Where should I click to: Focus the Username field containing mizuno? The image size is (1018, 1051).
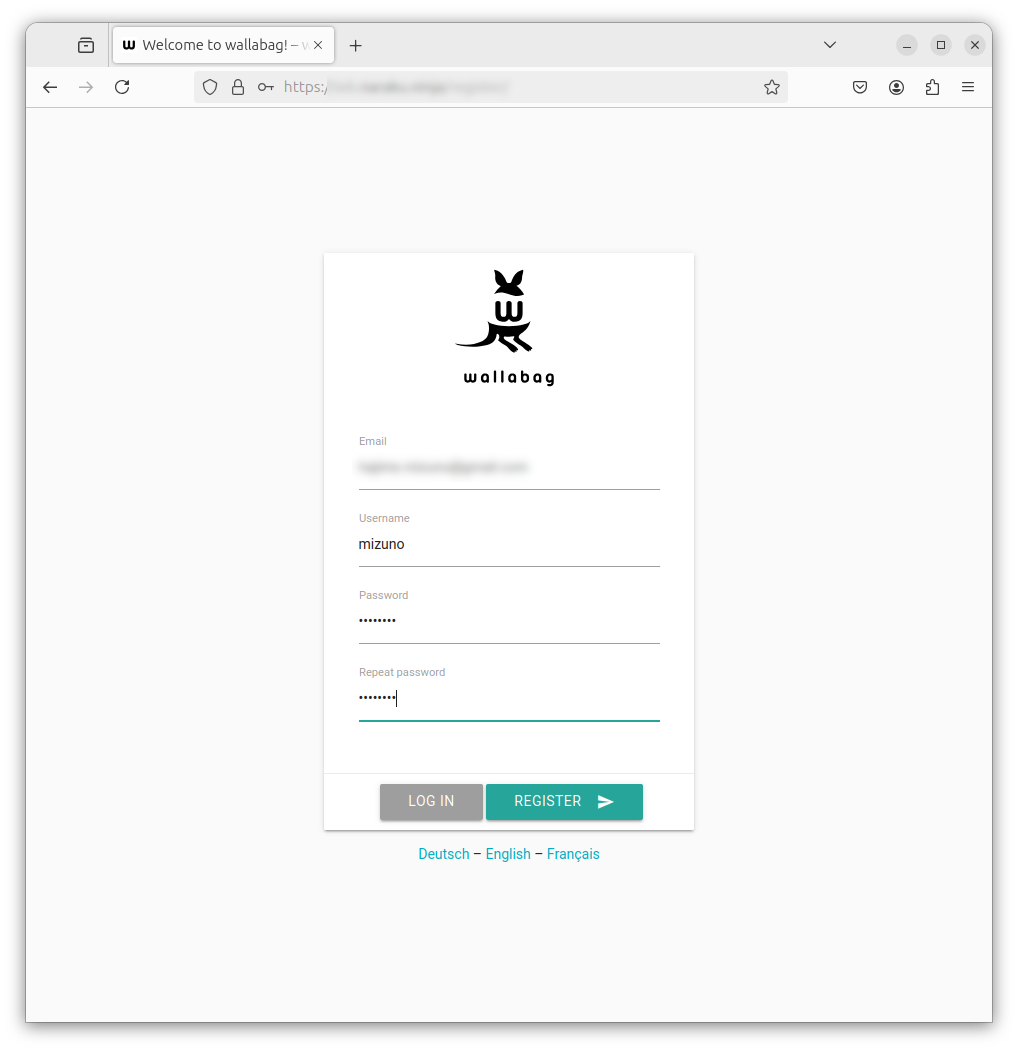[509, 544]
